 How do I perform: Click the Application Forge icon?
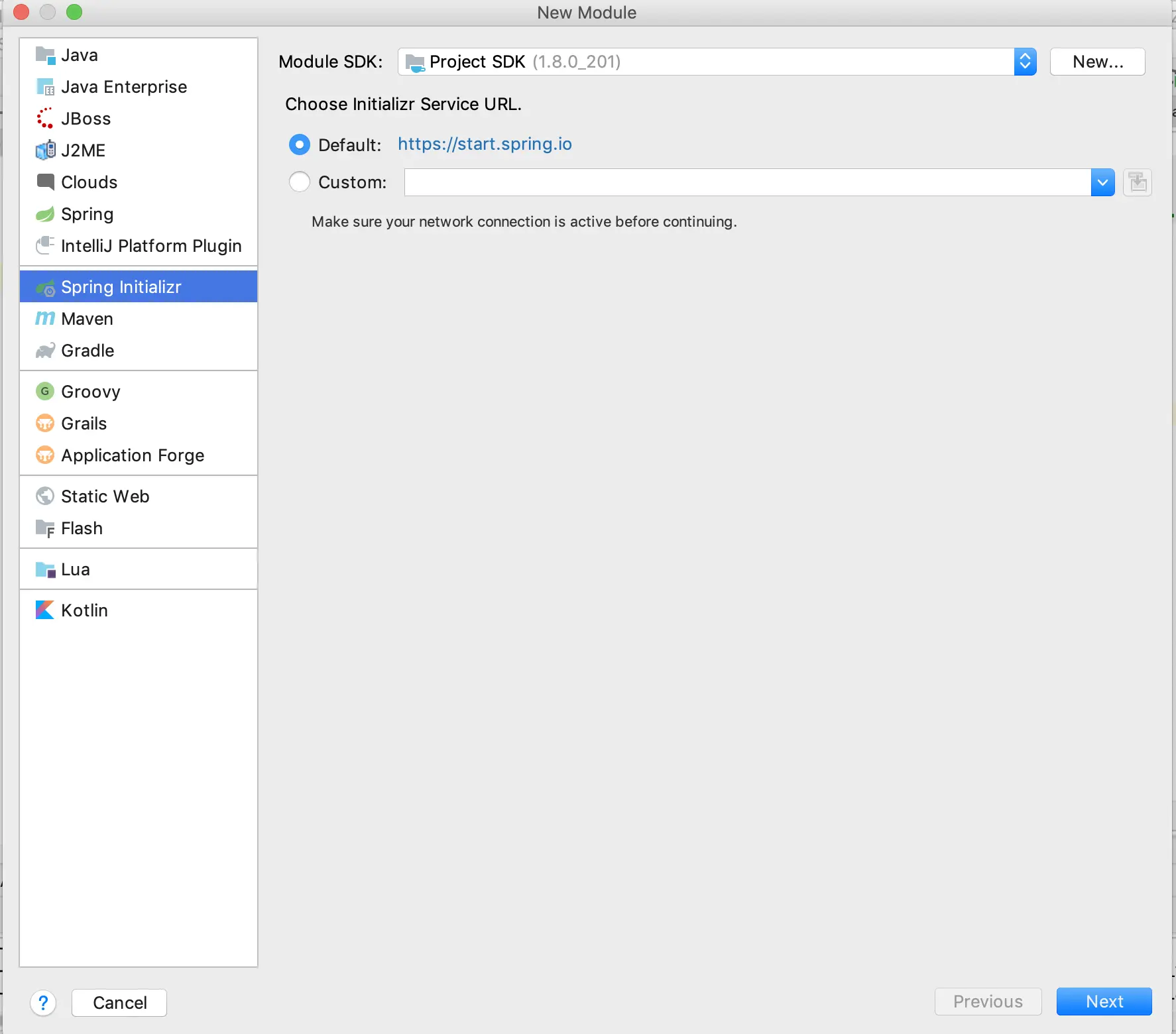pos(45,455)
